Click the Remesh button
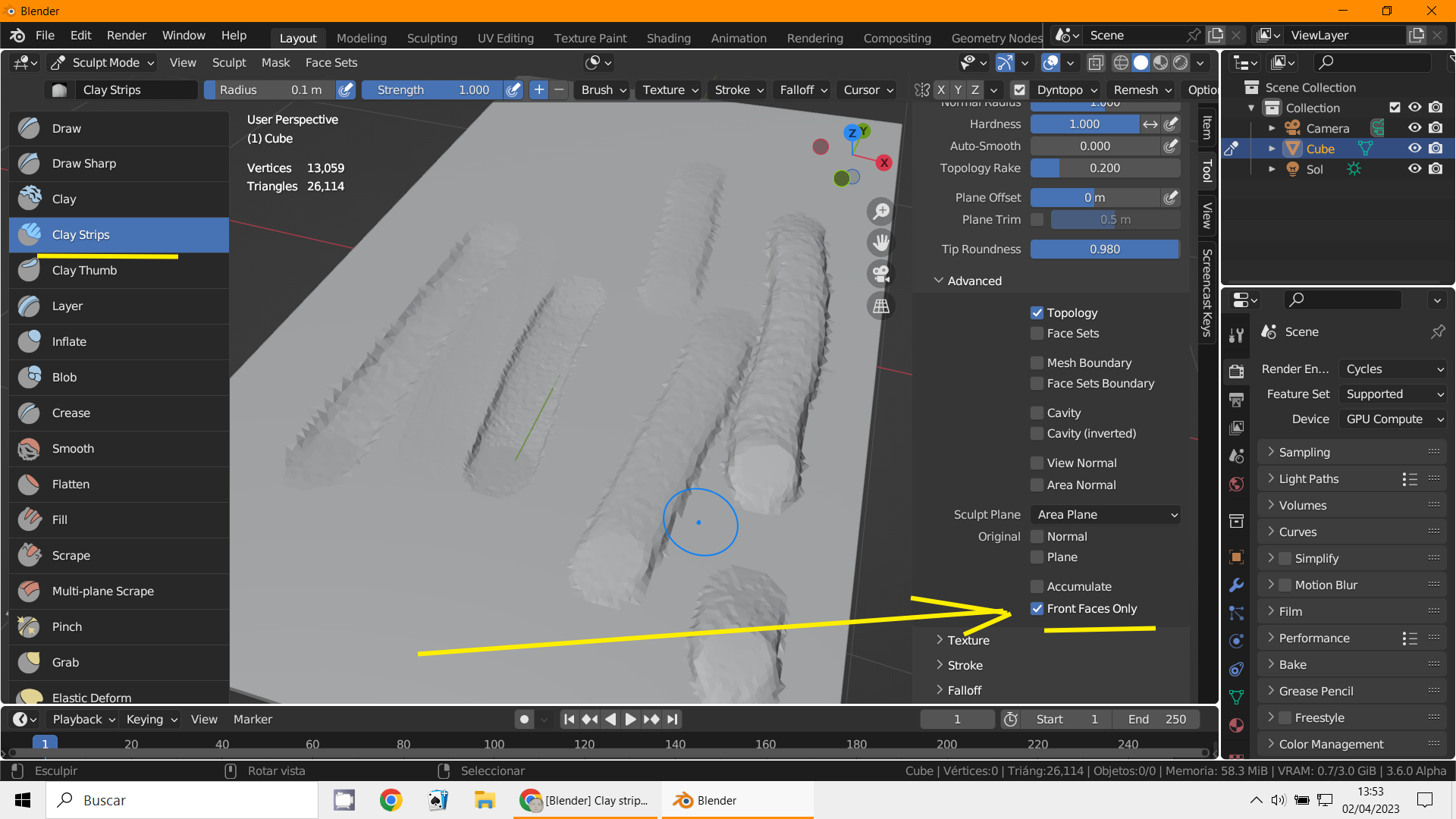The height and width of the screenshot is (819, 1456). point(1141,90)
